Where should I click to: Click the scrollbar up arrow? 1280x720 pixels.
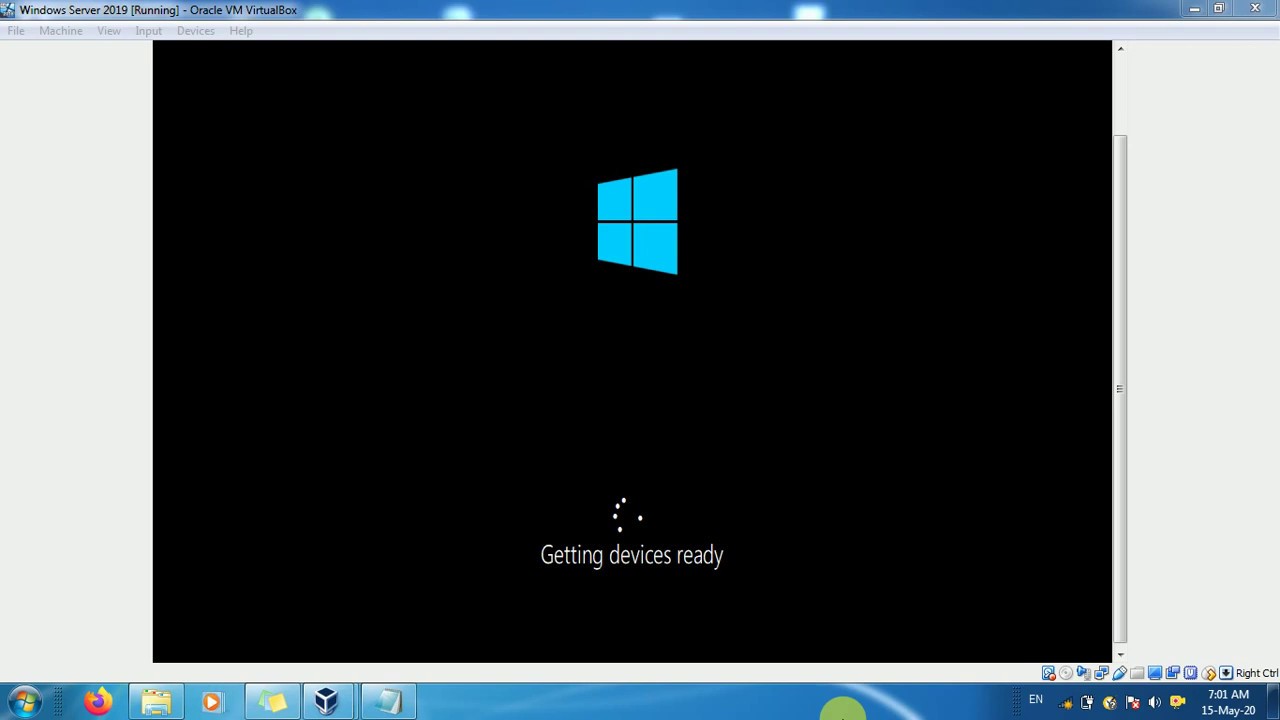[1120, 48]
